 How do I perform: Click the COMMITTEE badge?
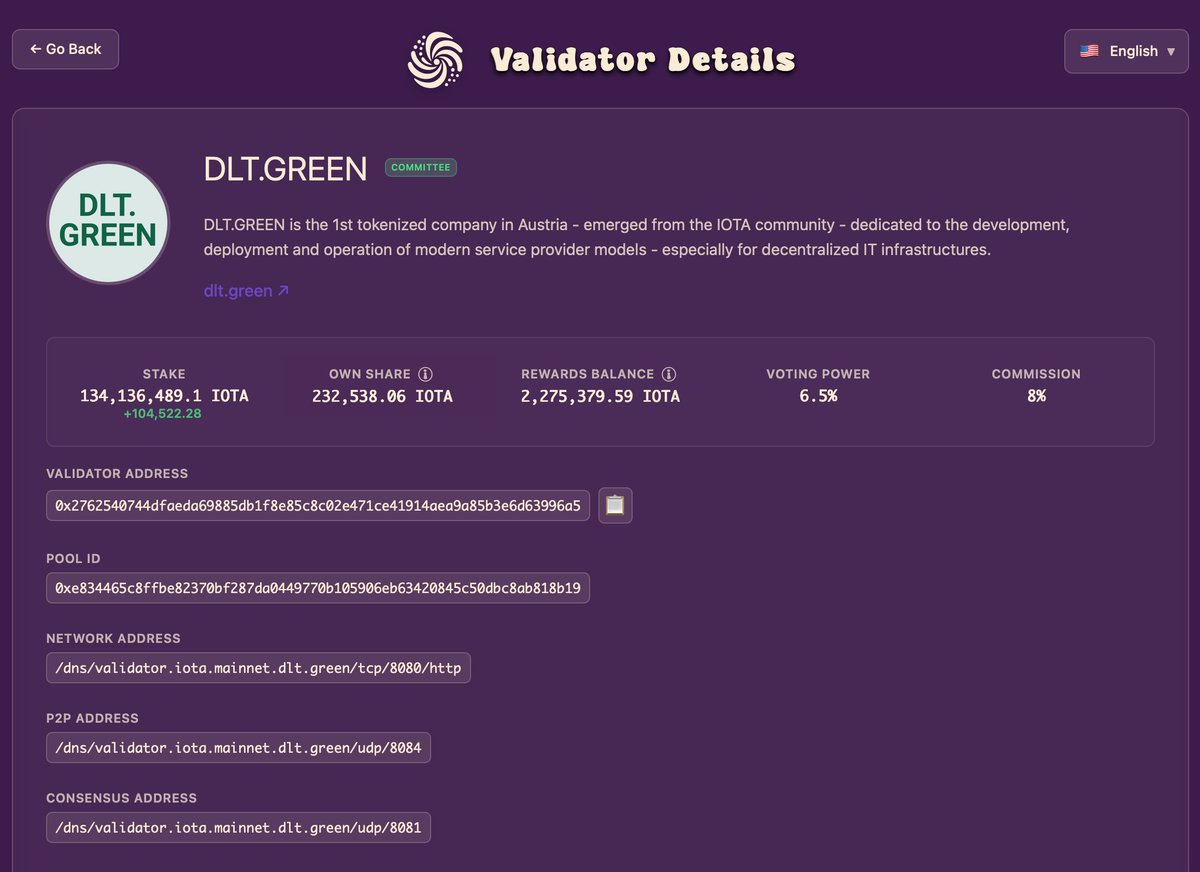click(421, 168)
